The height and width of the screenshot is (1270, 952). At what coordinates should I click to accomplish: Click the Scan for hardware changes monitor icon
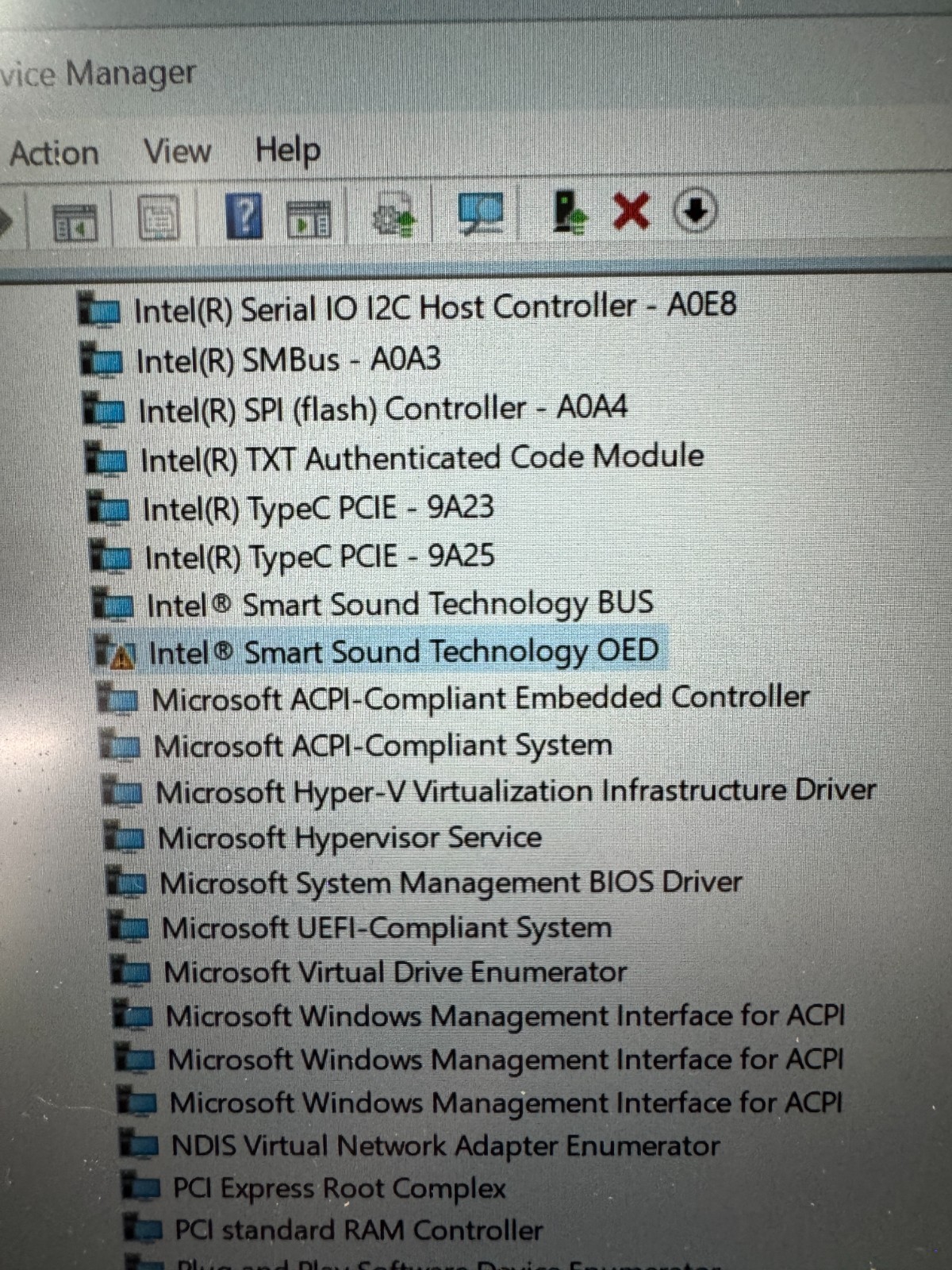[481, 213]
